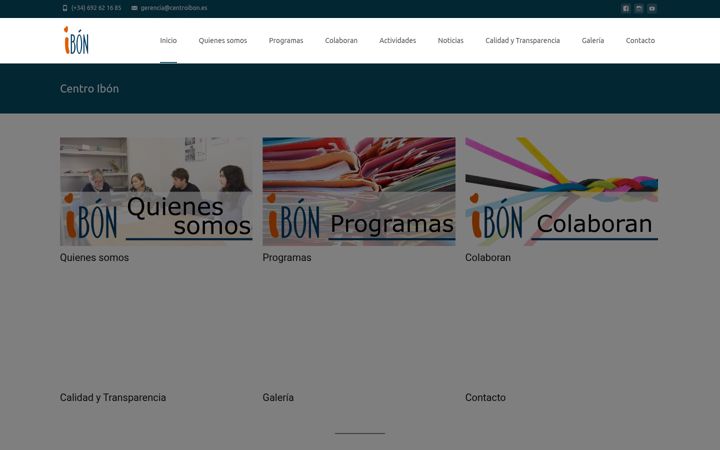
Task: Open the Instagram social icon
Action: pos(639,8)
